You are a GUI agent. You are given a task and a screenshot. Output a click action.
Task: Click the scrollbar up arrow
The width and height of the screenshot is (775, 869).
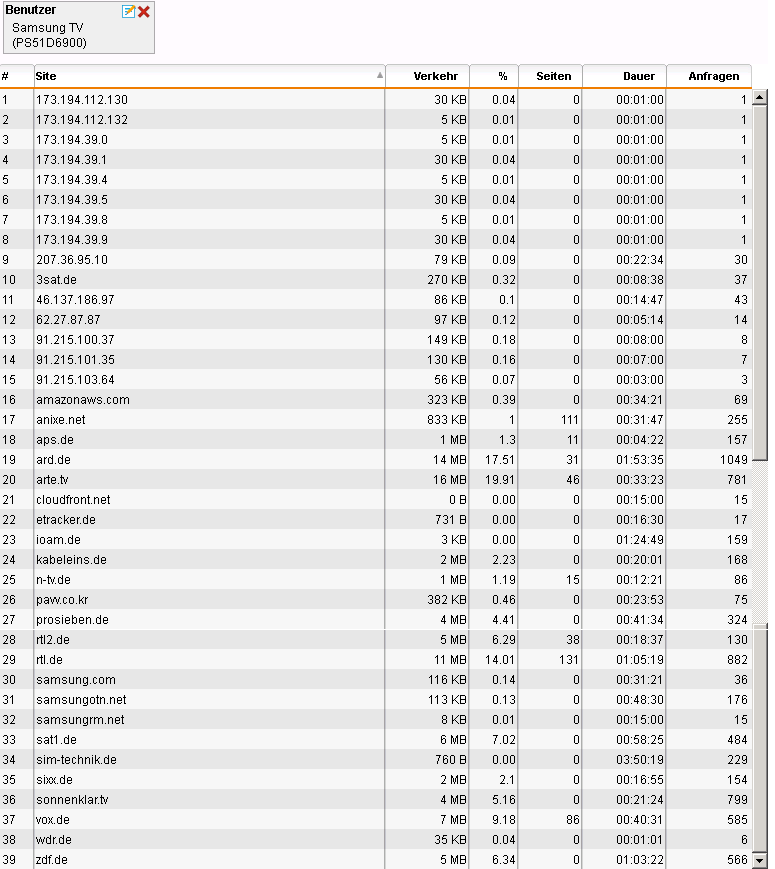(759, 97)
